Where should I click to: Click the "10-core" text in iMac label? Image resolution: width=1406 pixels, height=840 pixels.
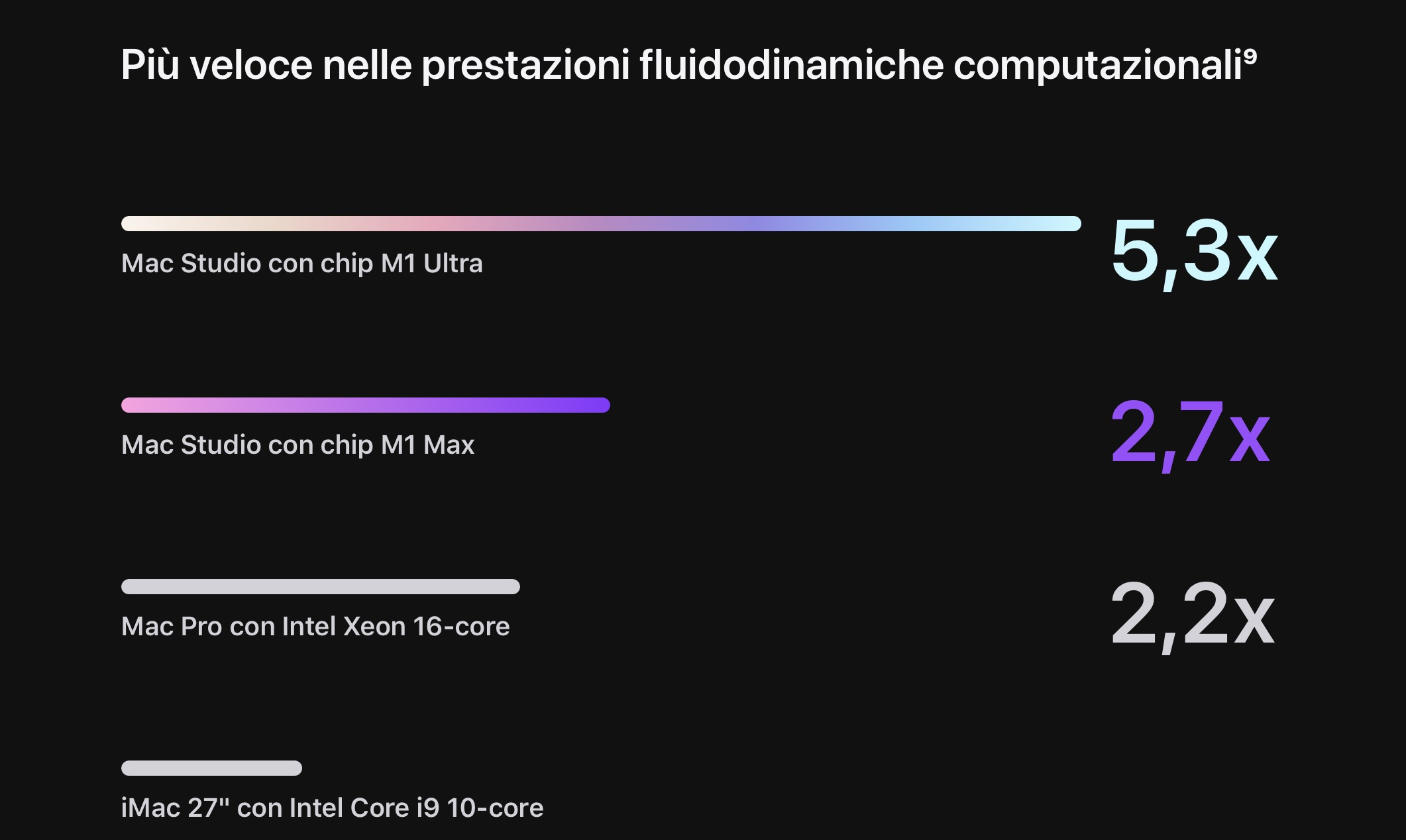point(495,808)
